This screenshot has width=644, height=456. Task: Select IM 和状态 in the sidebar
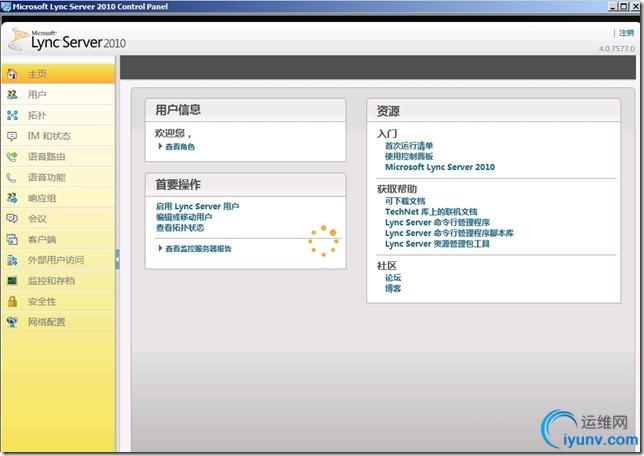pos(58,136)
